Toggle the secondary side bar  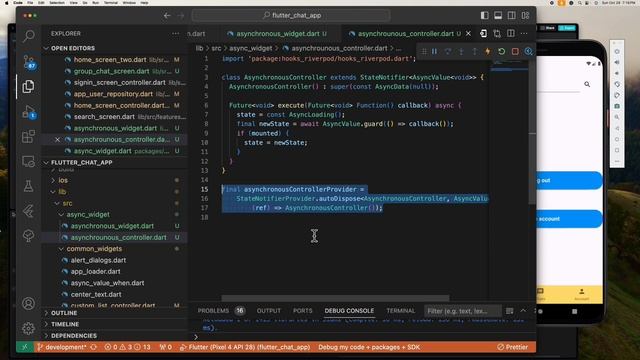pos(511,15)
